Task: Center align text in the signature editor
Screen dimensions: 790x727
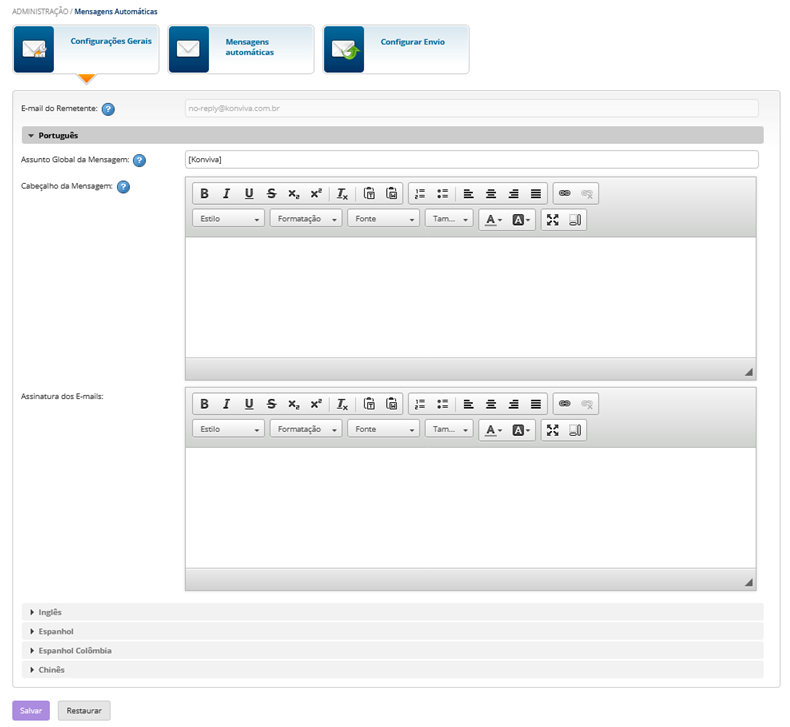Action: click(491, 404)
